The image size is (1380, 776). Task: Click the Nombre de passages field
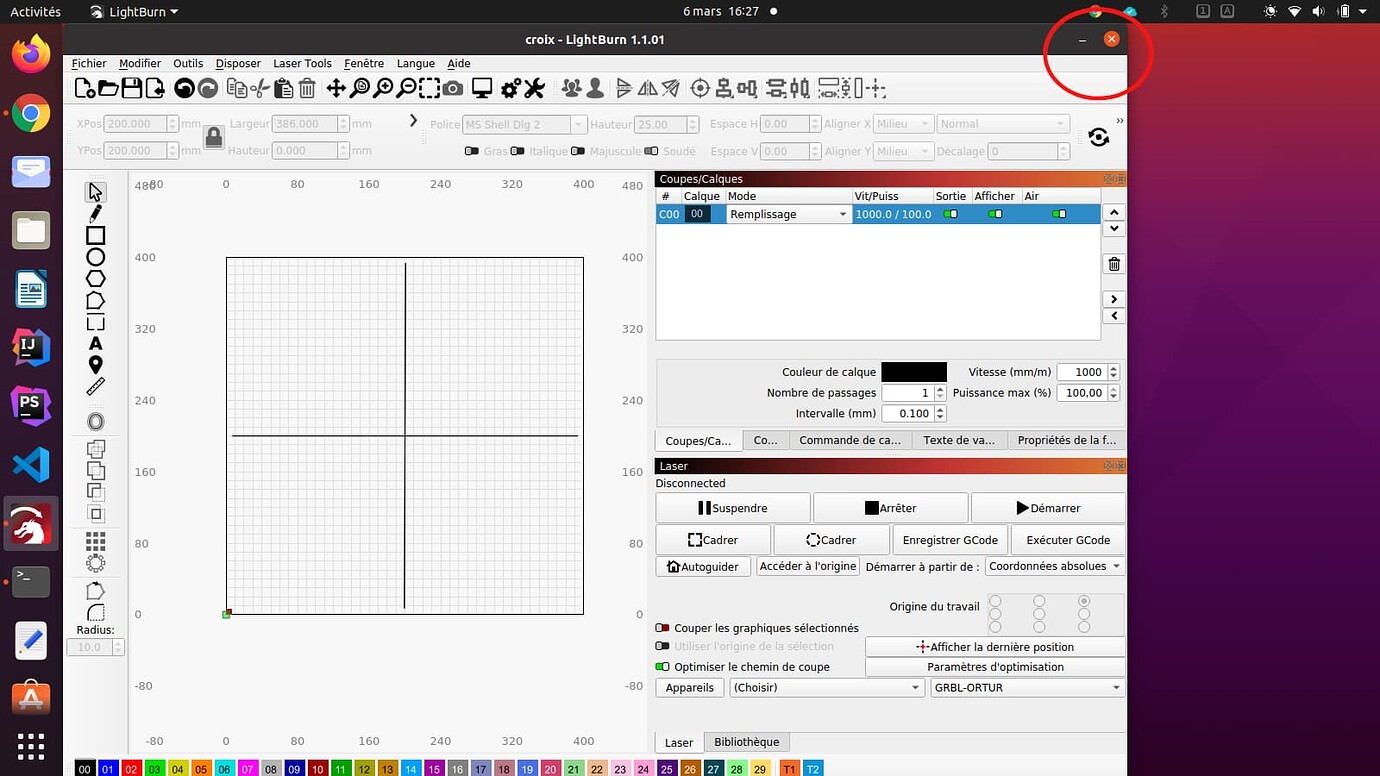908,393
